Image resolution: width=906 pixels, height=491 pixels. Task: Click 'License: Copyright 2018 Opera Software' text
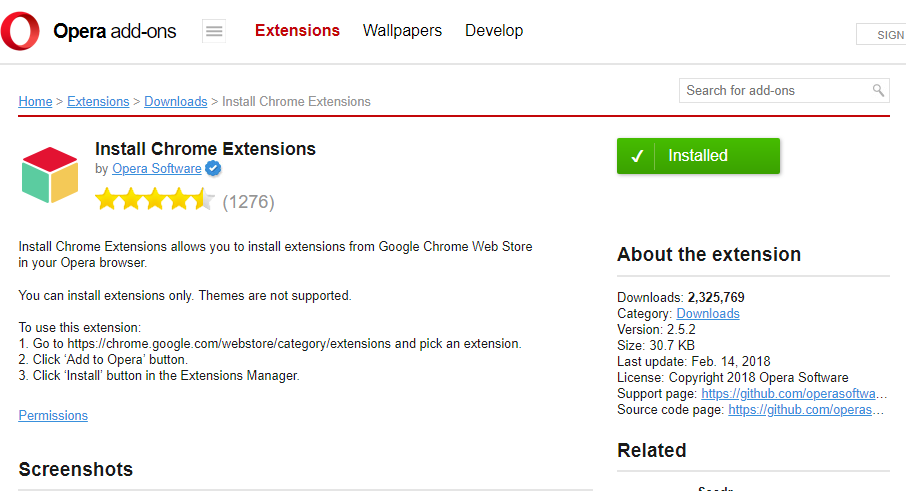(x=733, y=378)
